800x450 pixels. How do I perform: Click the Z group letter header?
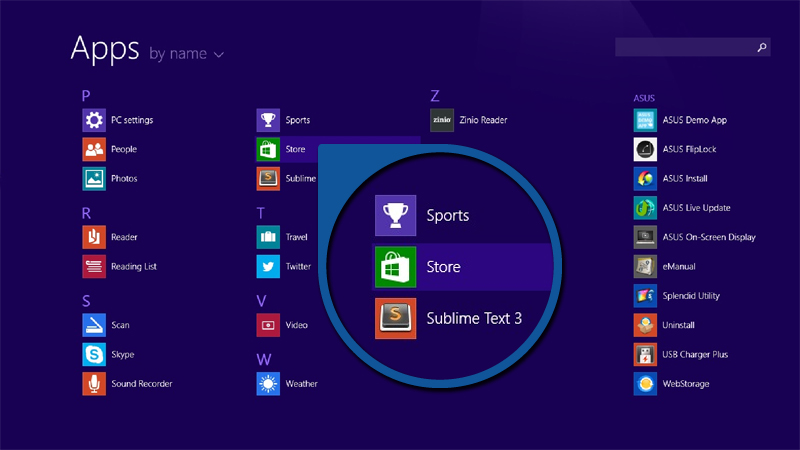point(435,95)
